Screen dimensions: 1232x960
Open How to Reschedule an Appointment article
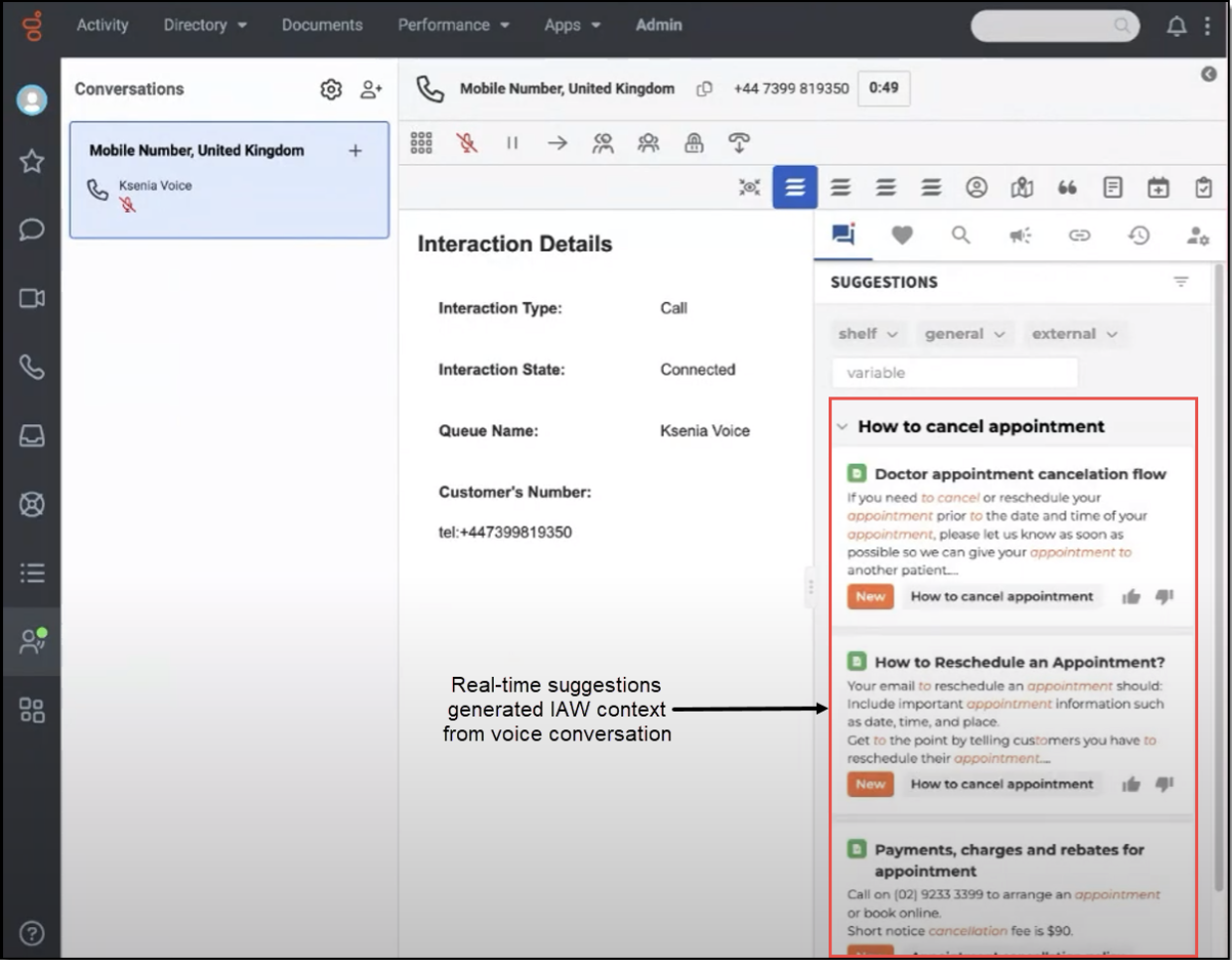tap(1019, 662)
